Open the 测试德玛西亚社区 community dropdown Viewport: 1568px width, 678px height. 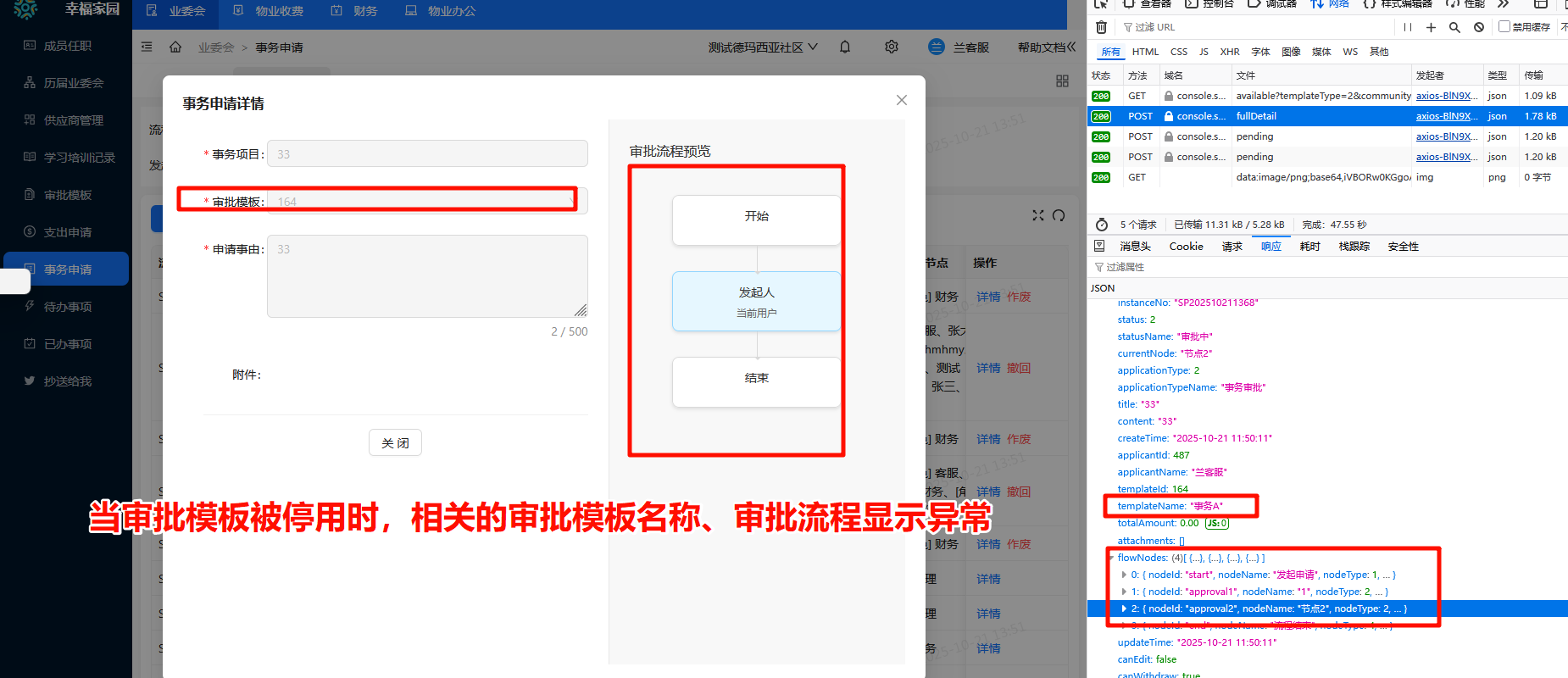tap(763, 47)
